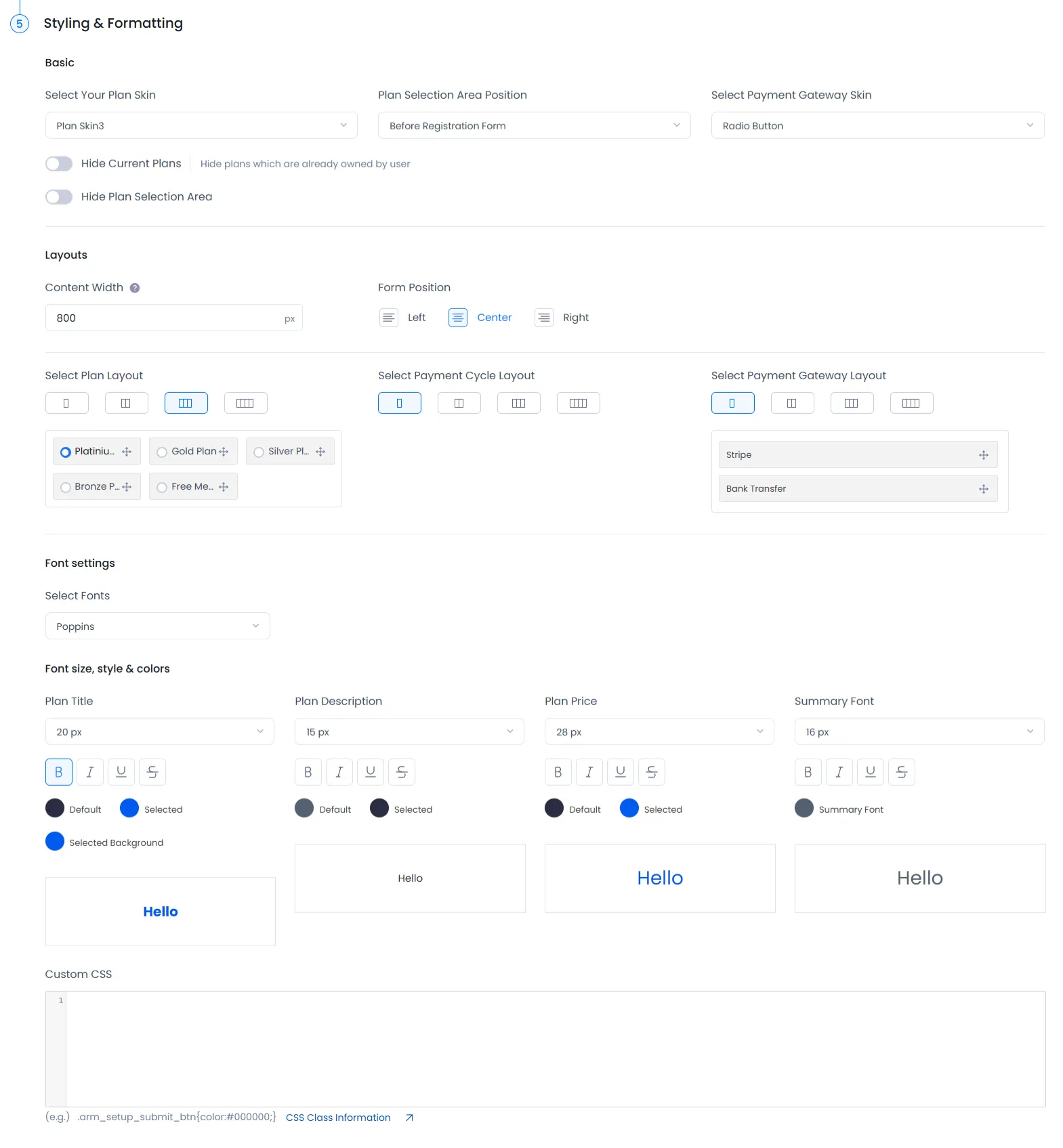The width and height of the screenshot is (1063, 1148).
Task: Select the Gold Plan radio button
Action: (x=162, y=452)
